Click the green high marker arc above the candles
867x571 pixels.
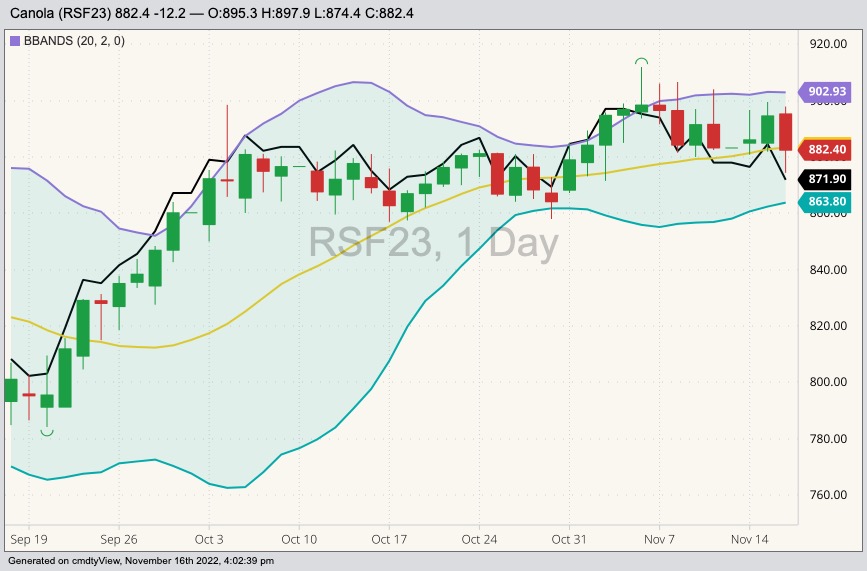pos(641,62)
